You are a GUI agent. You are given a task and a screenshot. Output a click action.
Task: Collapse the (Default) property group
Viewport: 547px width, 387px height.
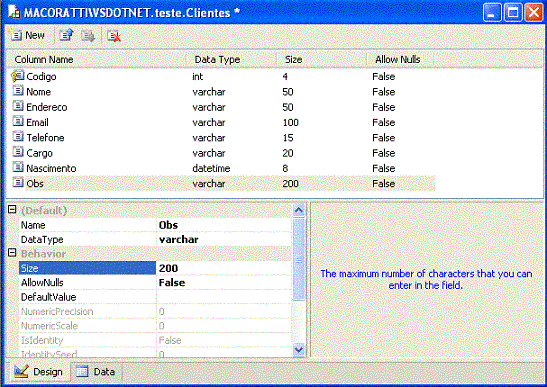tap(12, 209)
